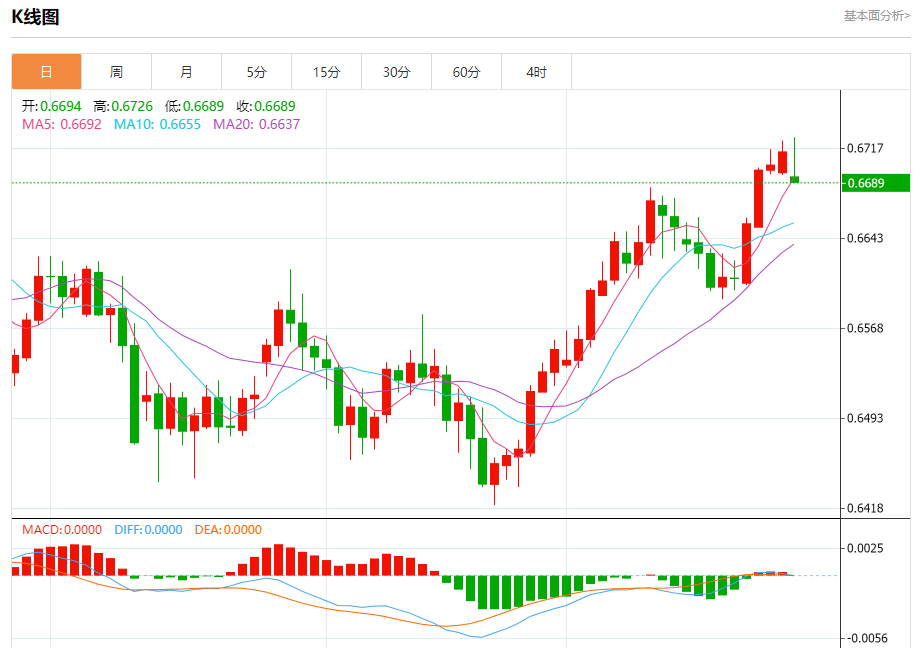
Task: Open the 基本面分析 link
Action: 876,16
